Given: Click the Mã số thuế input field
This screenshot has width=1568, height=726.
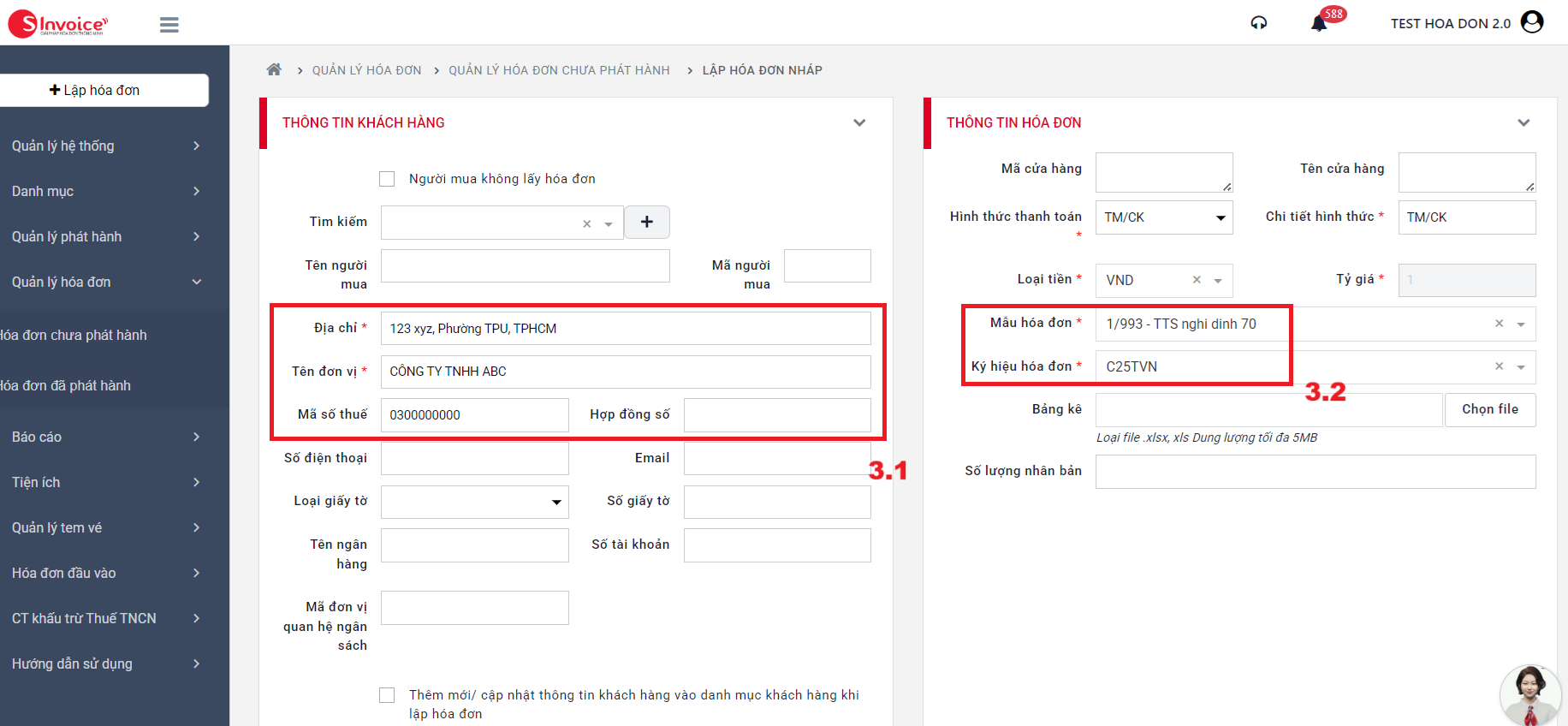Looking at the screenshot, I should 474,415.
